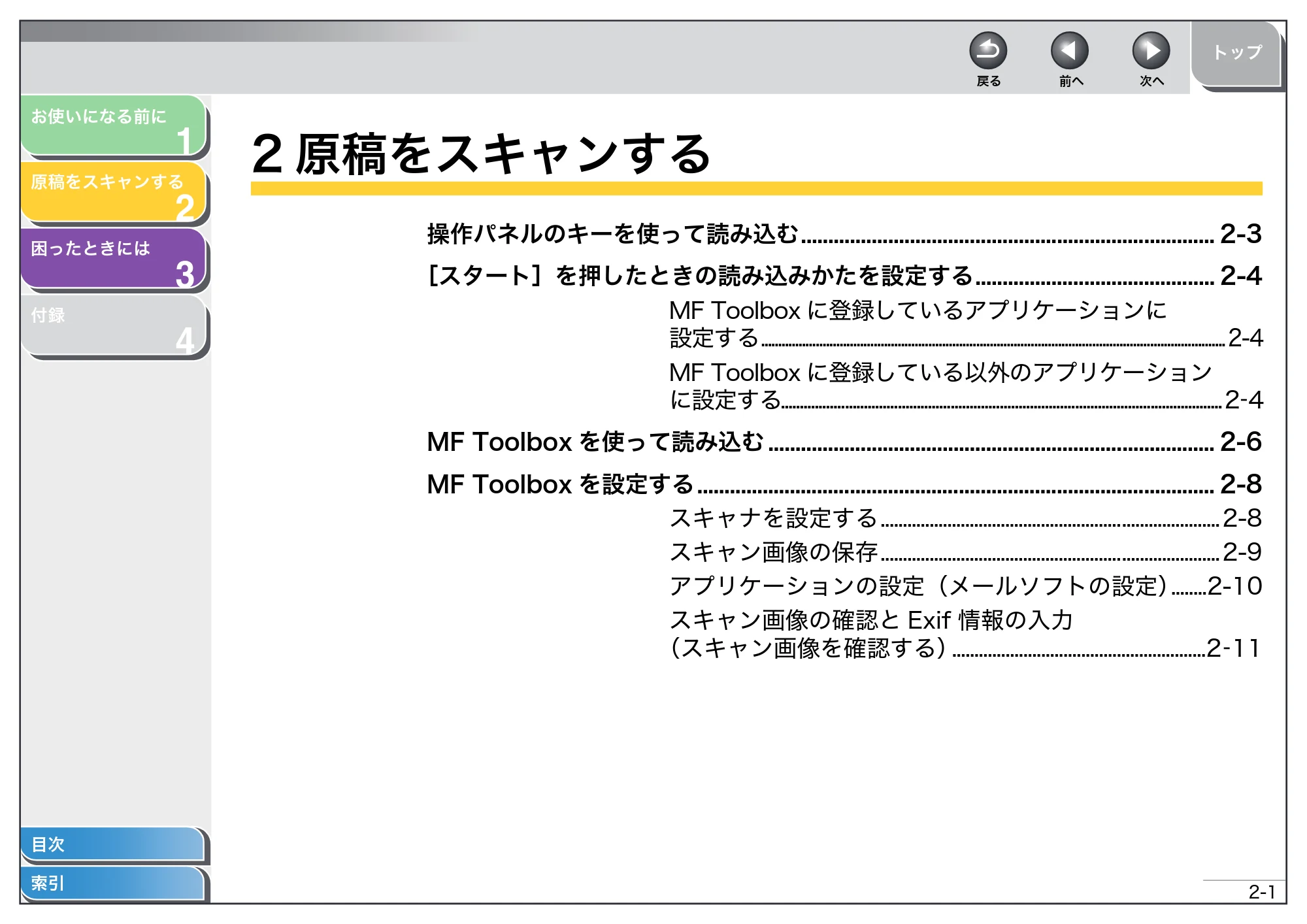Advance with the 次へ arrow icon
This screenshot has width=1307, height=924.
1151,51
